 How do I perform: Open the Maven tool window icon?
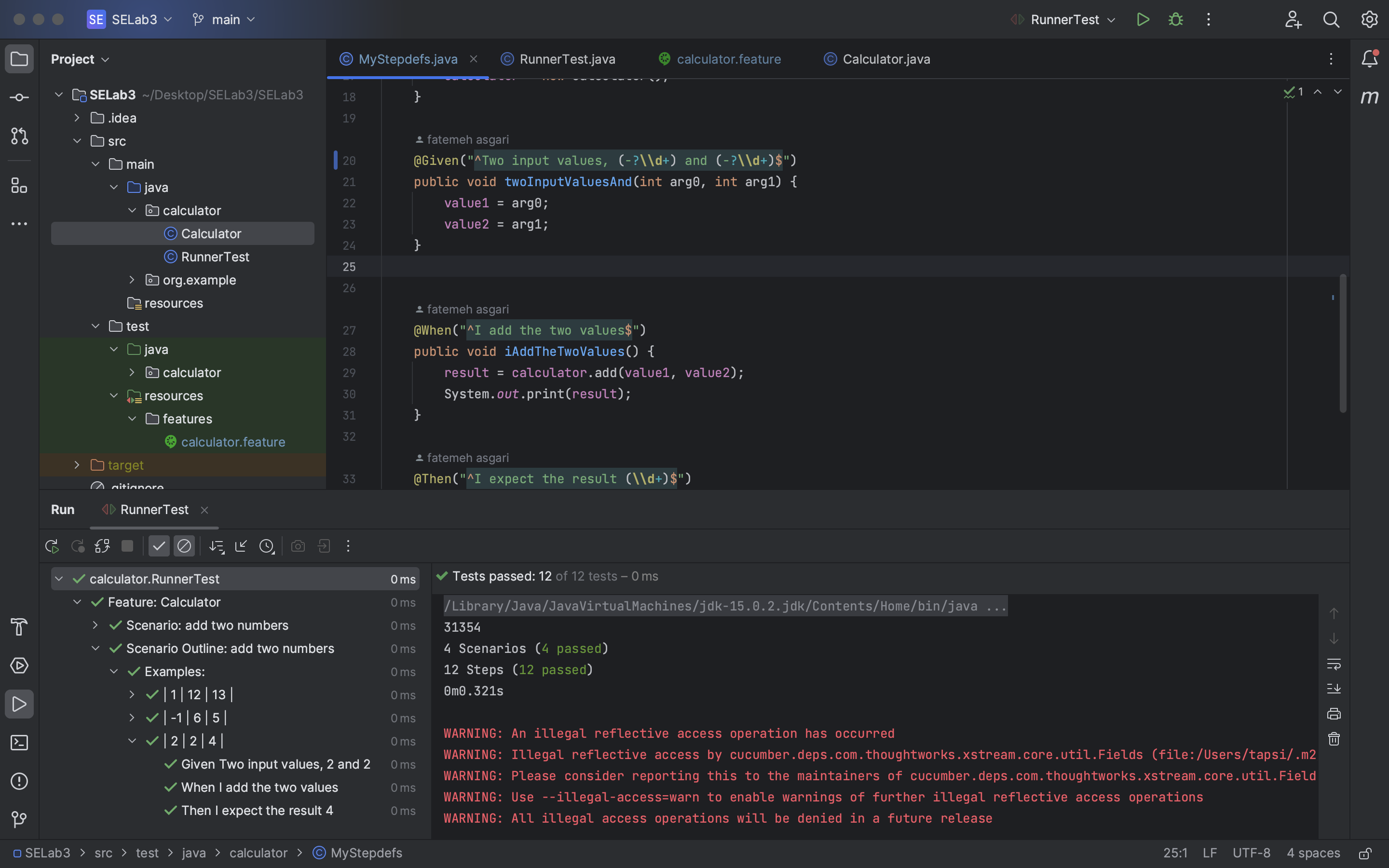pyautogui.click(x=1370, y=96)
